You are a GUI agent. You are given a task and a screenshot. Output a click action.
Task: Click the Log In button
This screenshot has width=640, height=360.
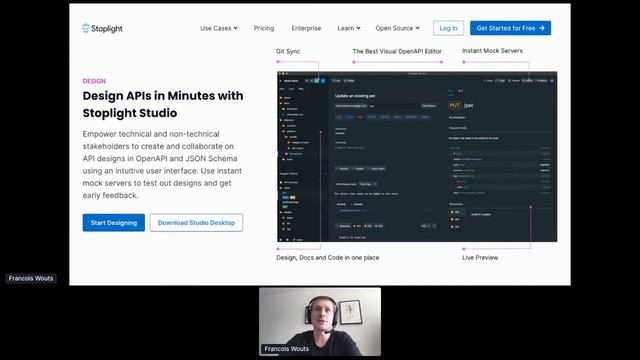[x=448, y=28]
